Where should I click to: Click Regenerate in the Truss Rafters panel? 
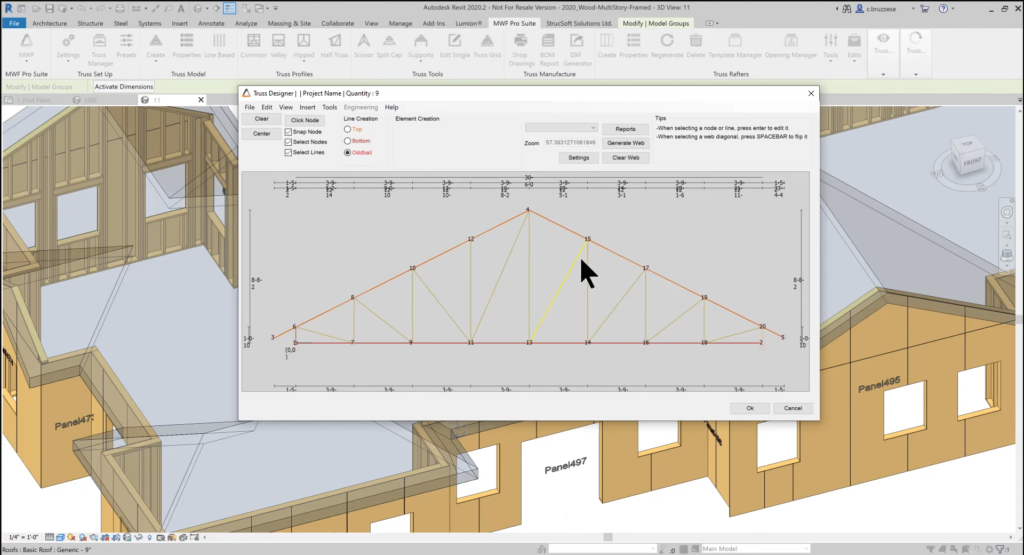tap(667, 46)
